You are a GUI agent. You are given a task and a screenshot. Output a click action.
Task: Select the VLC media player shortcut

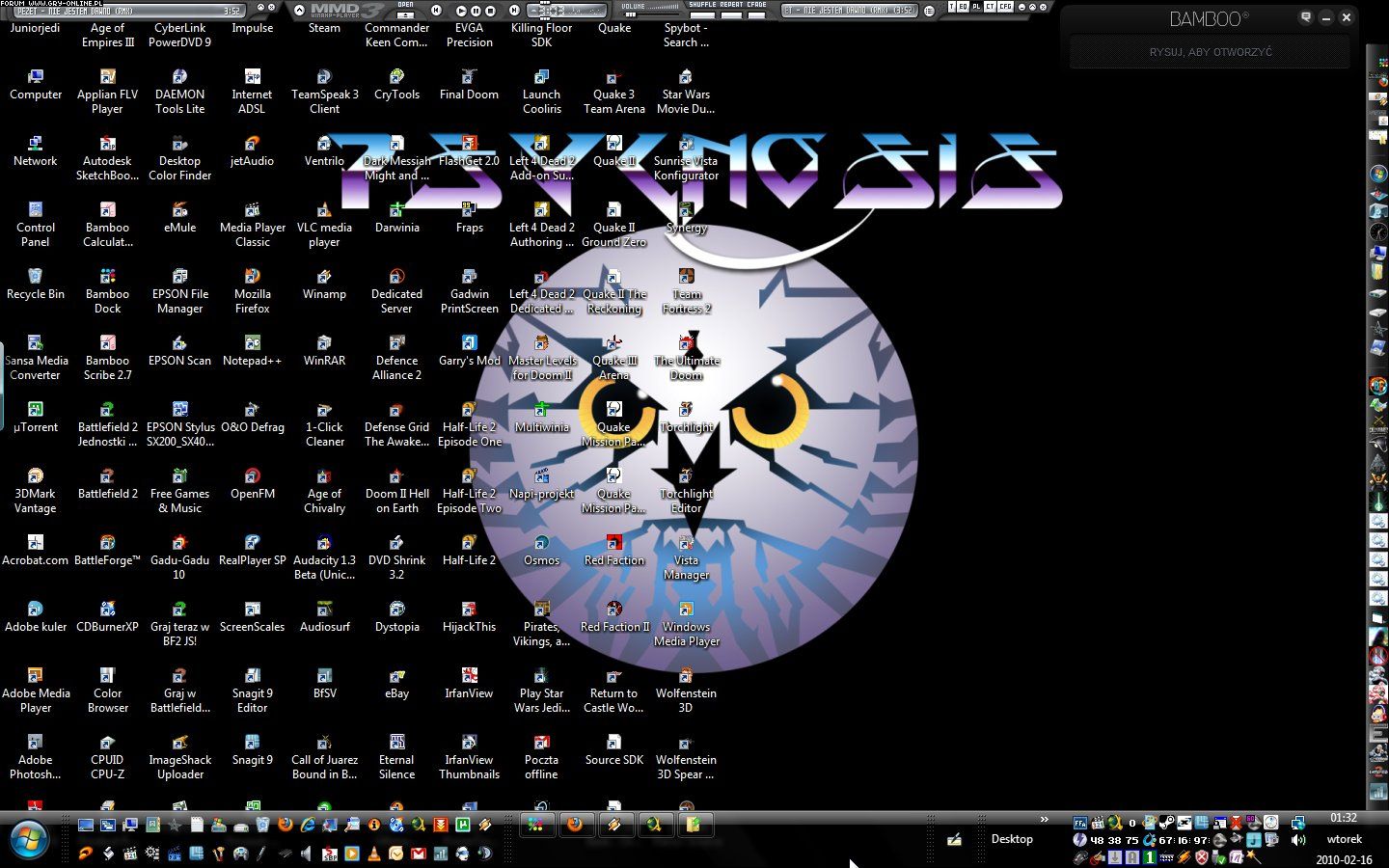pyautogui.click(x=324, y=225)
